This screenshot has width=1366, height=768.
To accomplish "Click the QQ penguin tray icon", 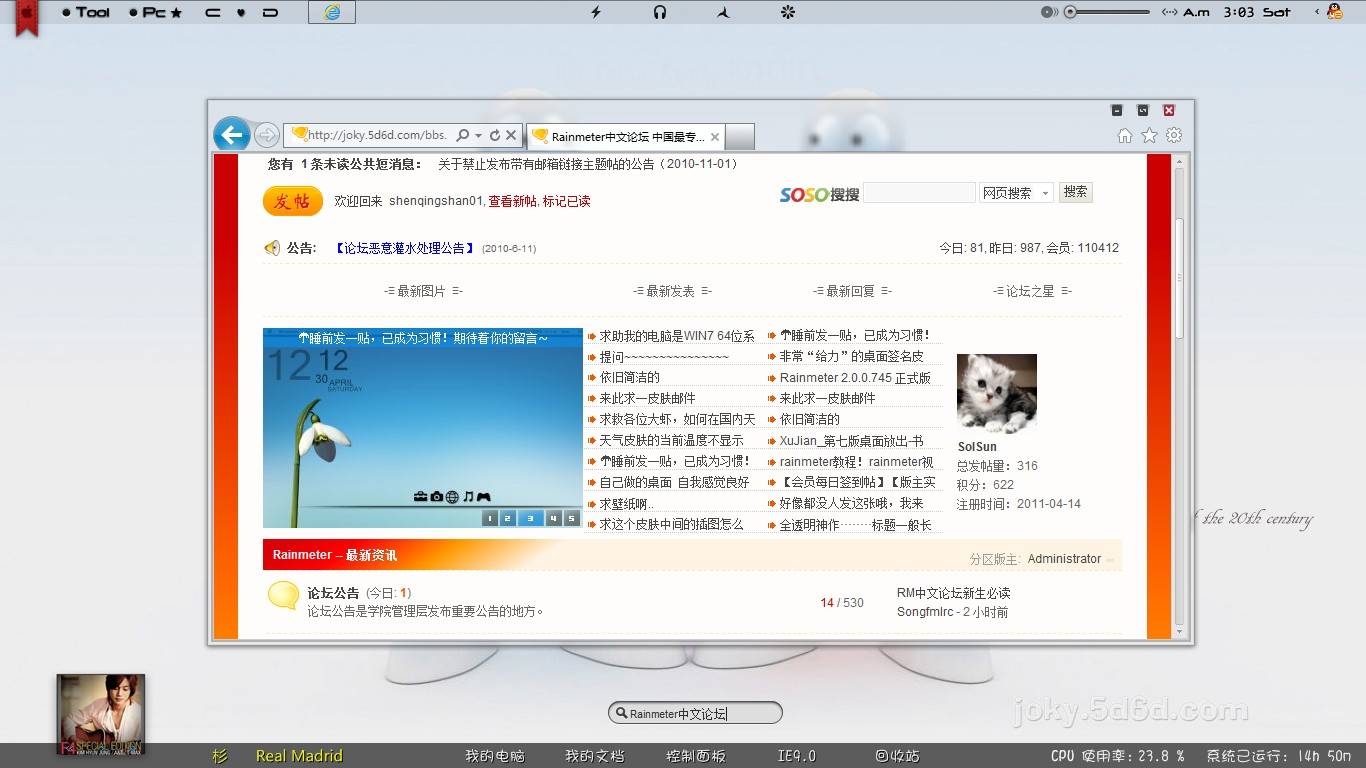I will (1334, 12).
